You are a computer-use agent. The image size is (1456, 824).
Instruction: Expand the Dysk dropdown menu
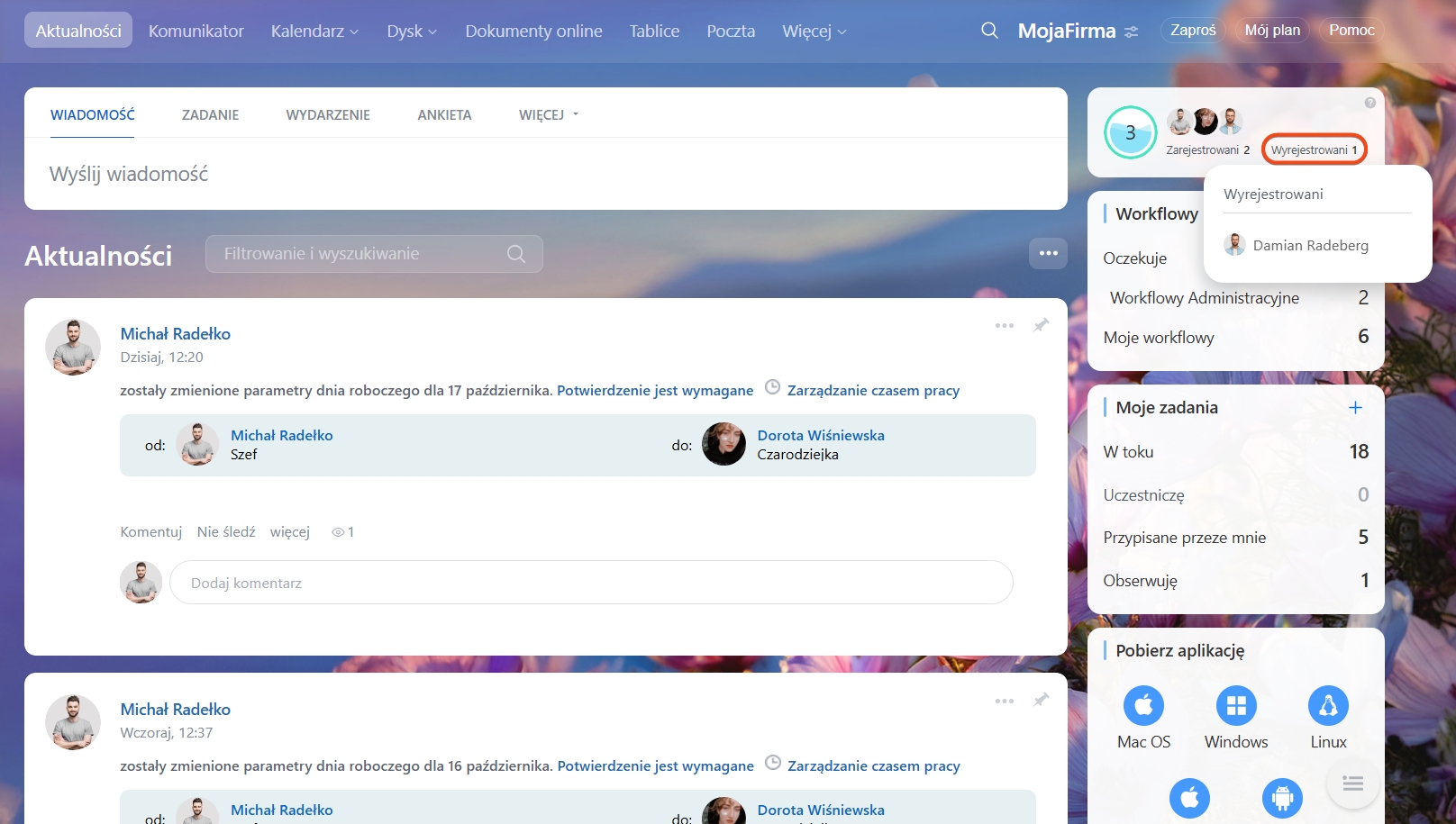point(411,32)
